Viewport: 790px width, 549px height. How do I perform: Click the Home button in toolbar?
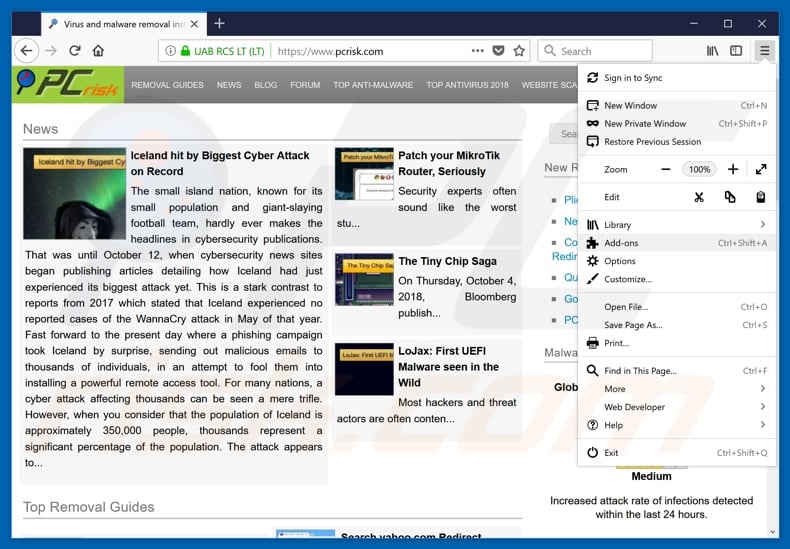(x=98, y=51)
